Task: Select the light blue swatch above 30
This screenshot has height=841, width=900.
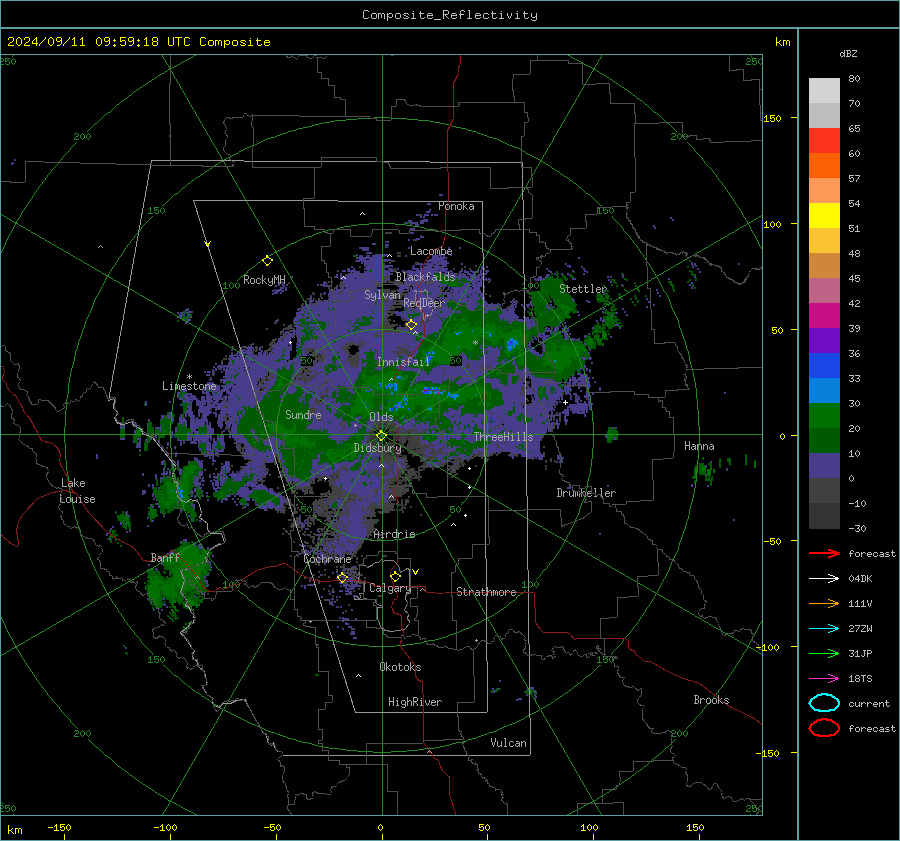Action: [824, 390]
